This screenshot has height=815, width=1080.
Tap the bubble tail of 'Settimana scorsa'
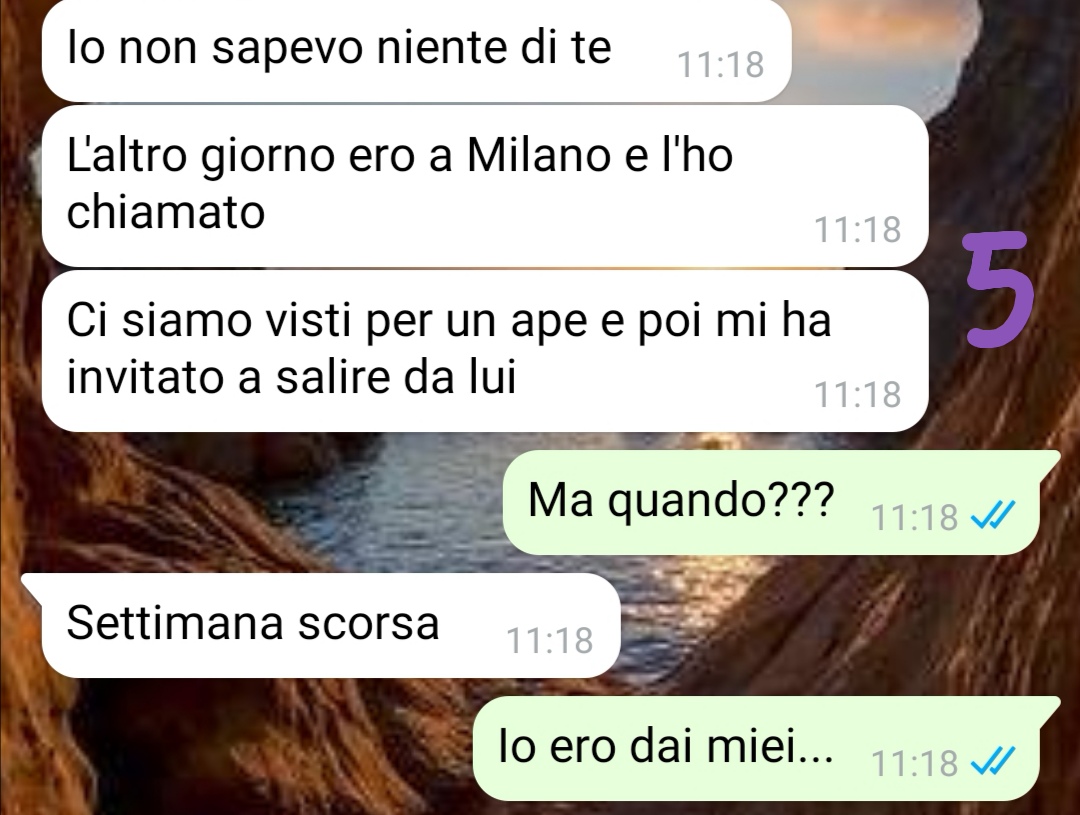click(33, 584)
